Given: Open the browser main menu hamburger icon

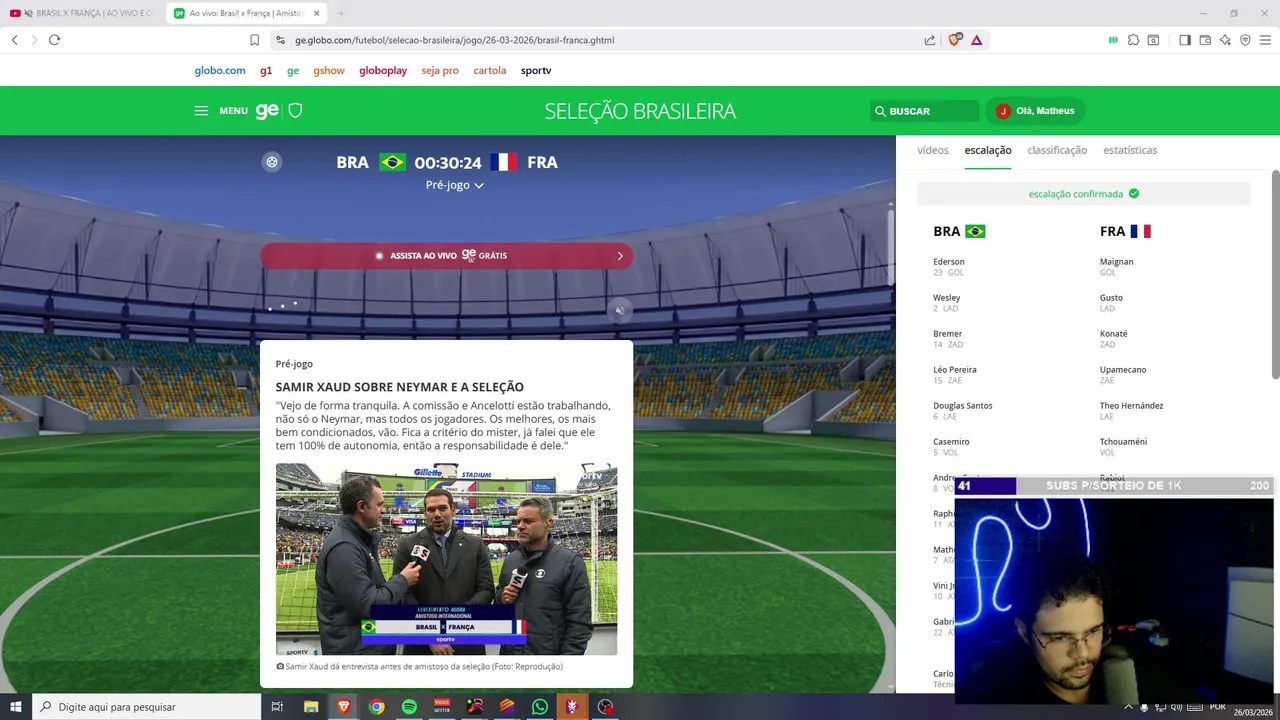Looking at the screenshot, I should pyautogui.click(x=1265, y=40).
